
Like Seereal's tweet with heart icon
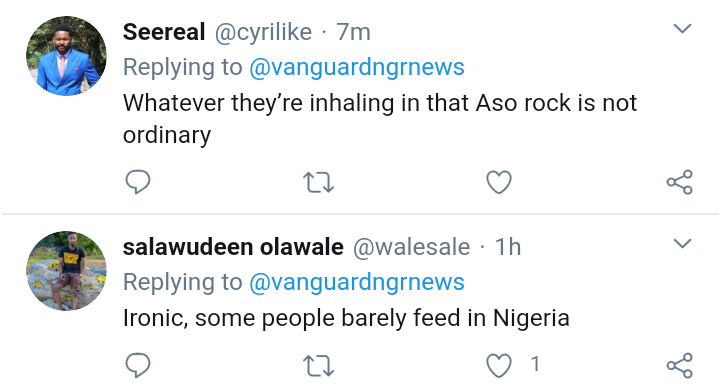(499, 182)
